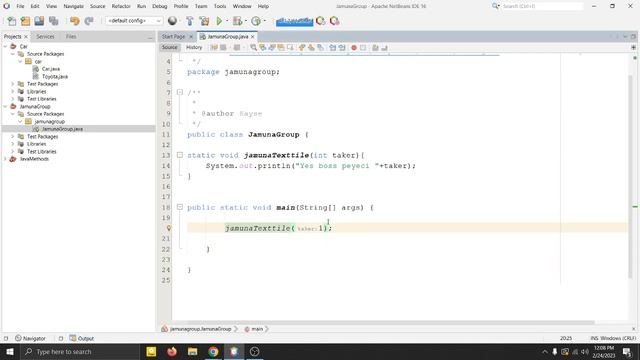The width and height of the screenshot is (640, 360).
Task: Click the Next Bookmark editor icon
Action: [311, 48]
